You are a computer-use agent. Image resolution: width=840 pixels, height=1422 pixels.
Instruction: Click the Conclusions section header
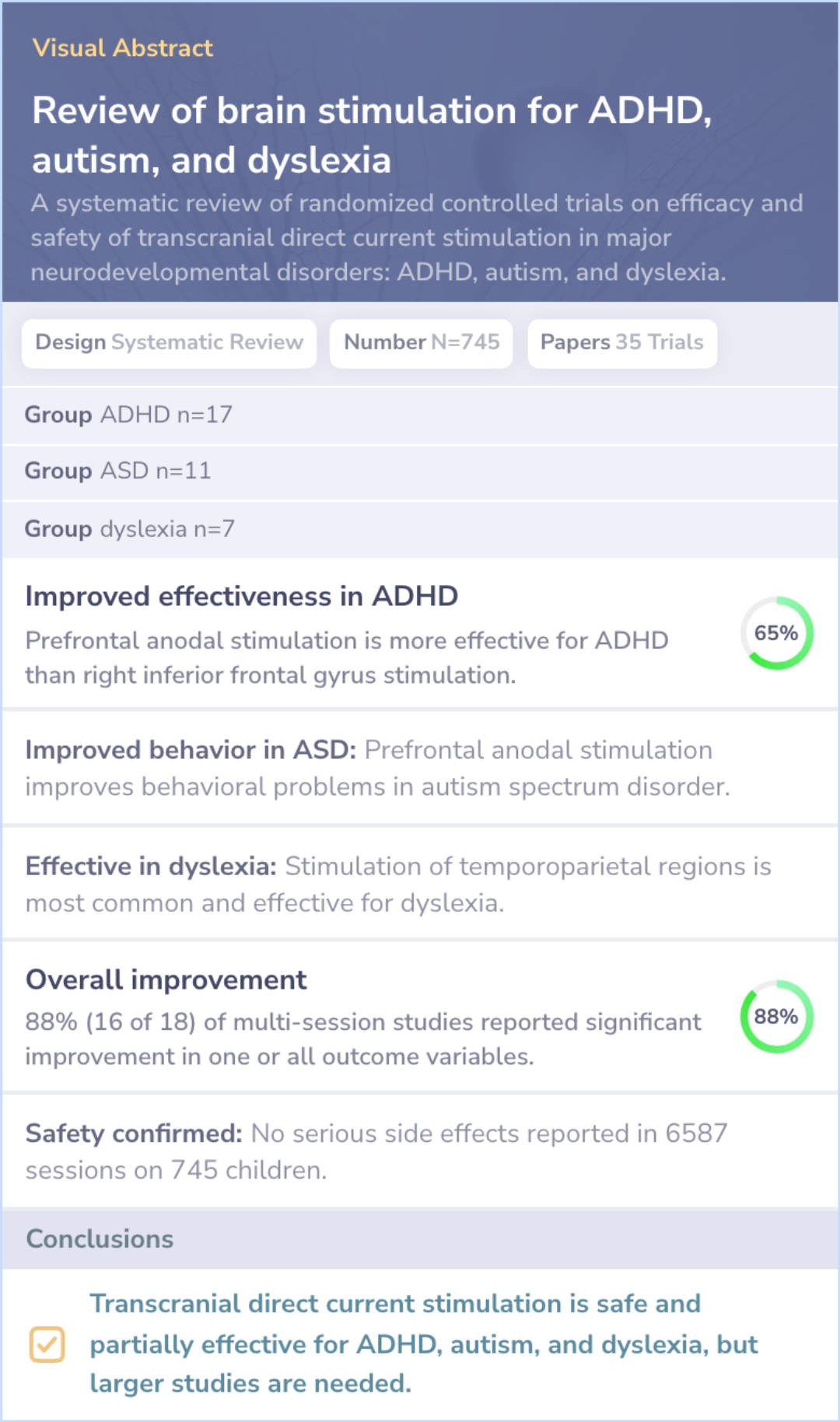(100, 1239)
